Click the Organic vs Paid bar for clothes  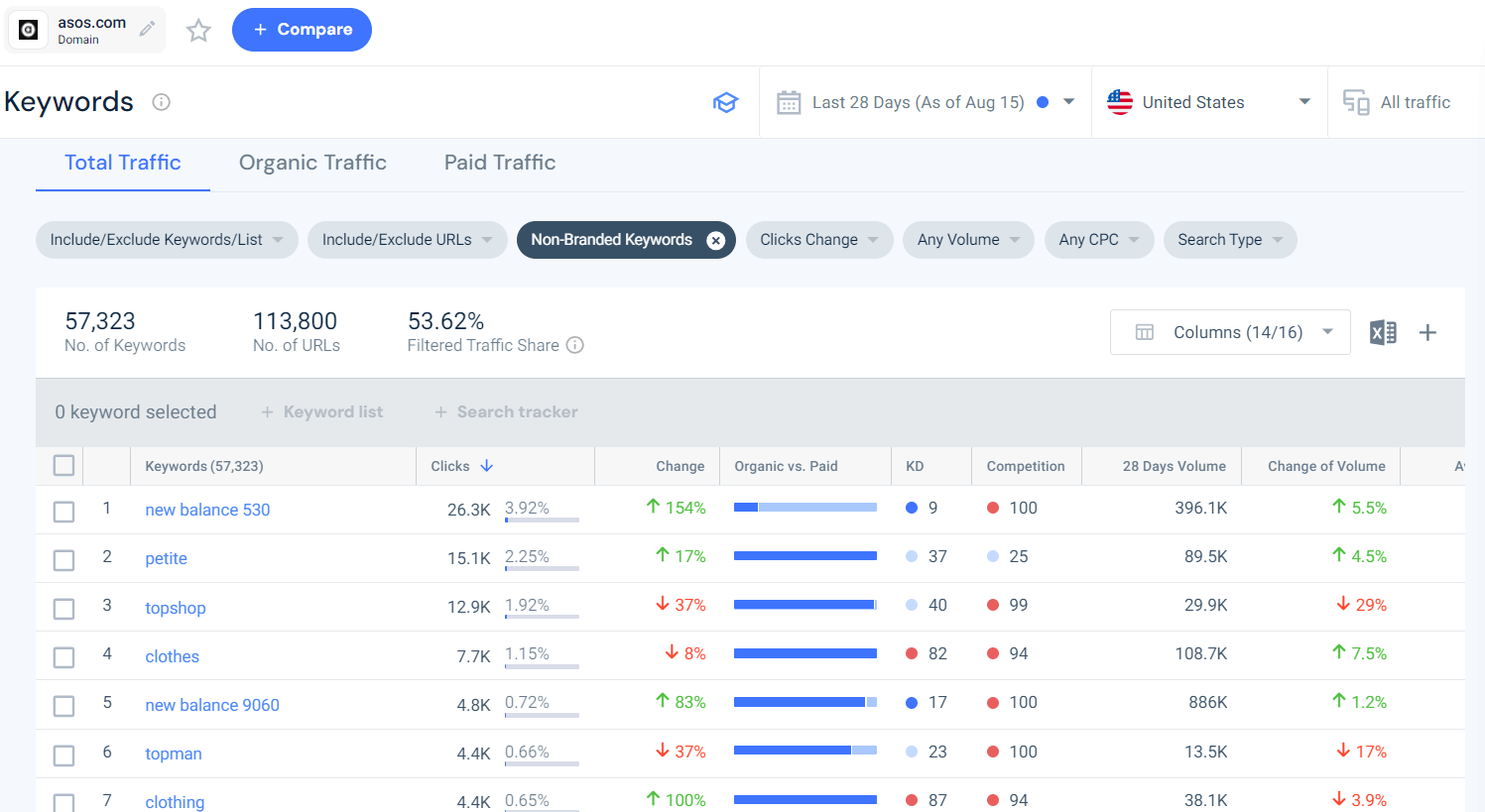(804, 652)
